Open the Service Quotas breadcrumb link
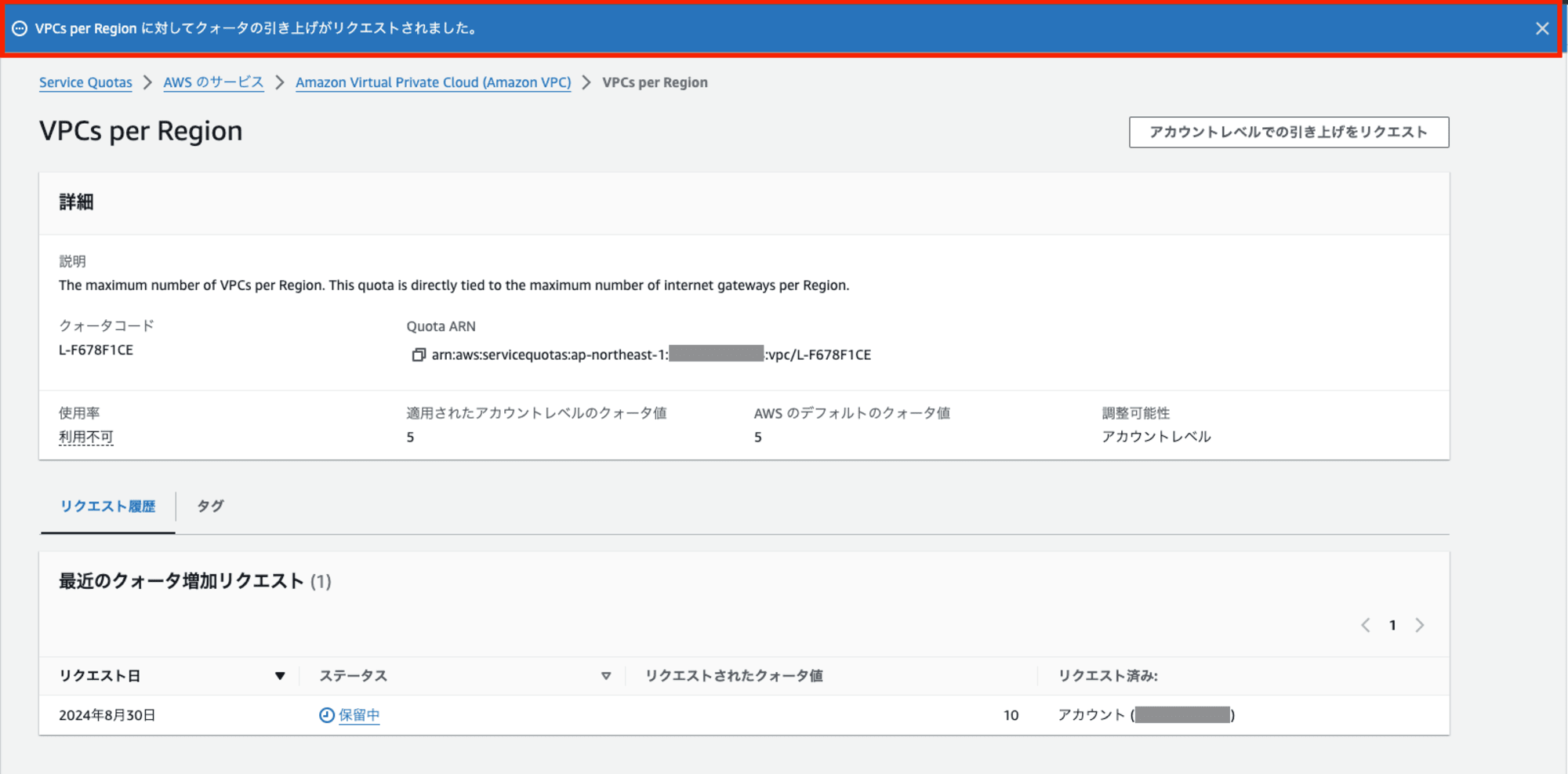The height and width of the screenshot is (774, 1568). (x=85, y=82)
